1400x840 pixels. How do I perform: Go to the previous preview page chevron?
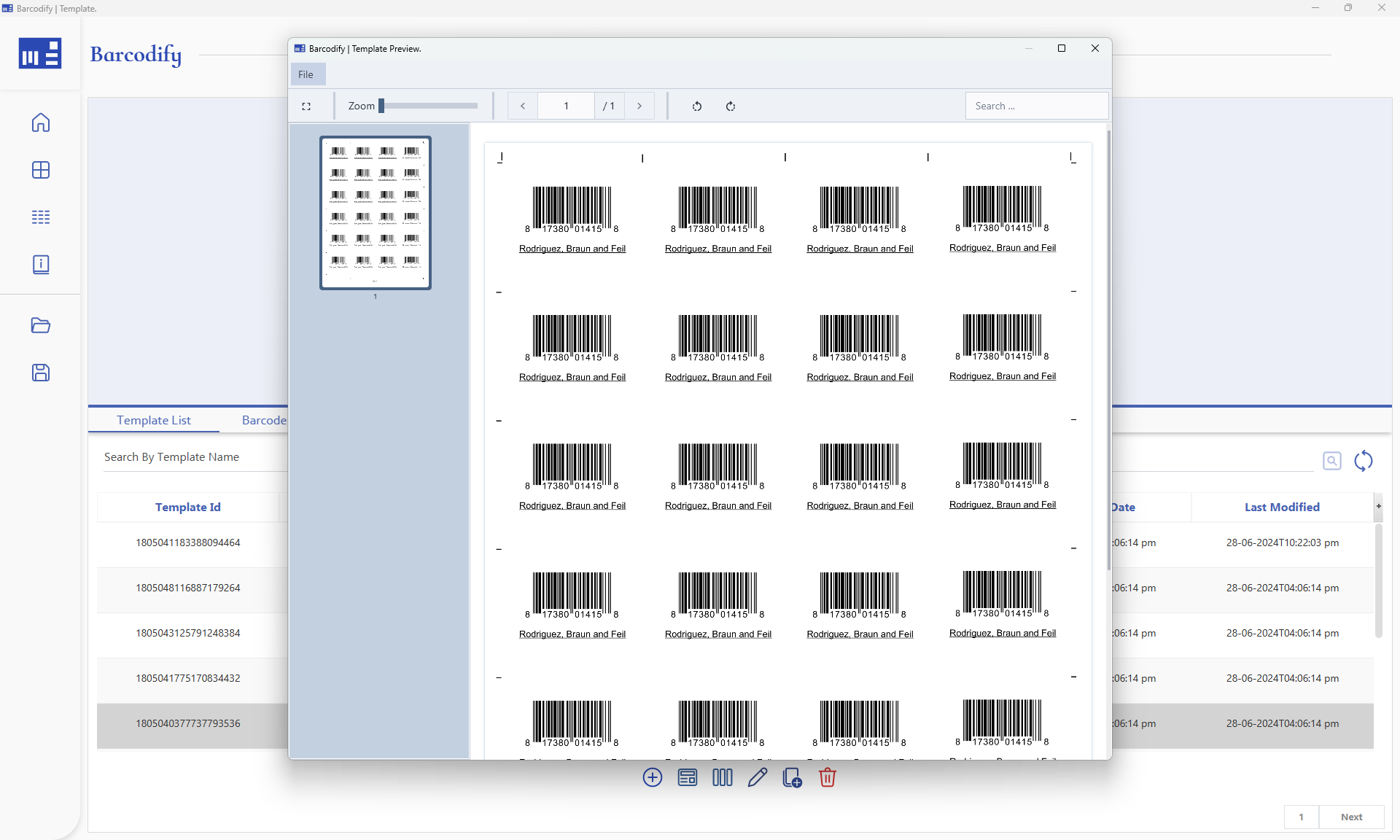522,106
